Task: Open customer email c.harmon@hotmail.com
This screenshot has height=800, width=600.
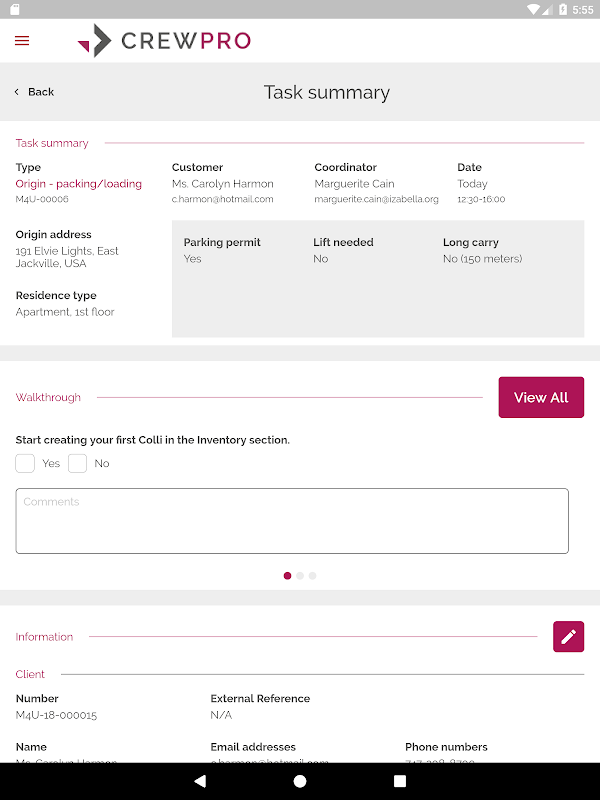Action: 222,200
